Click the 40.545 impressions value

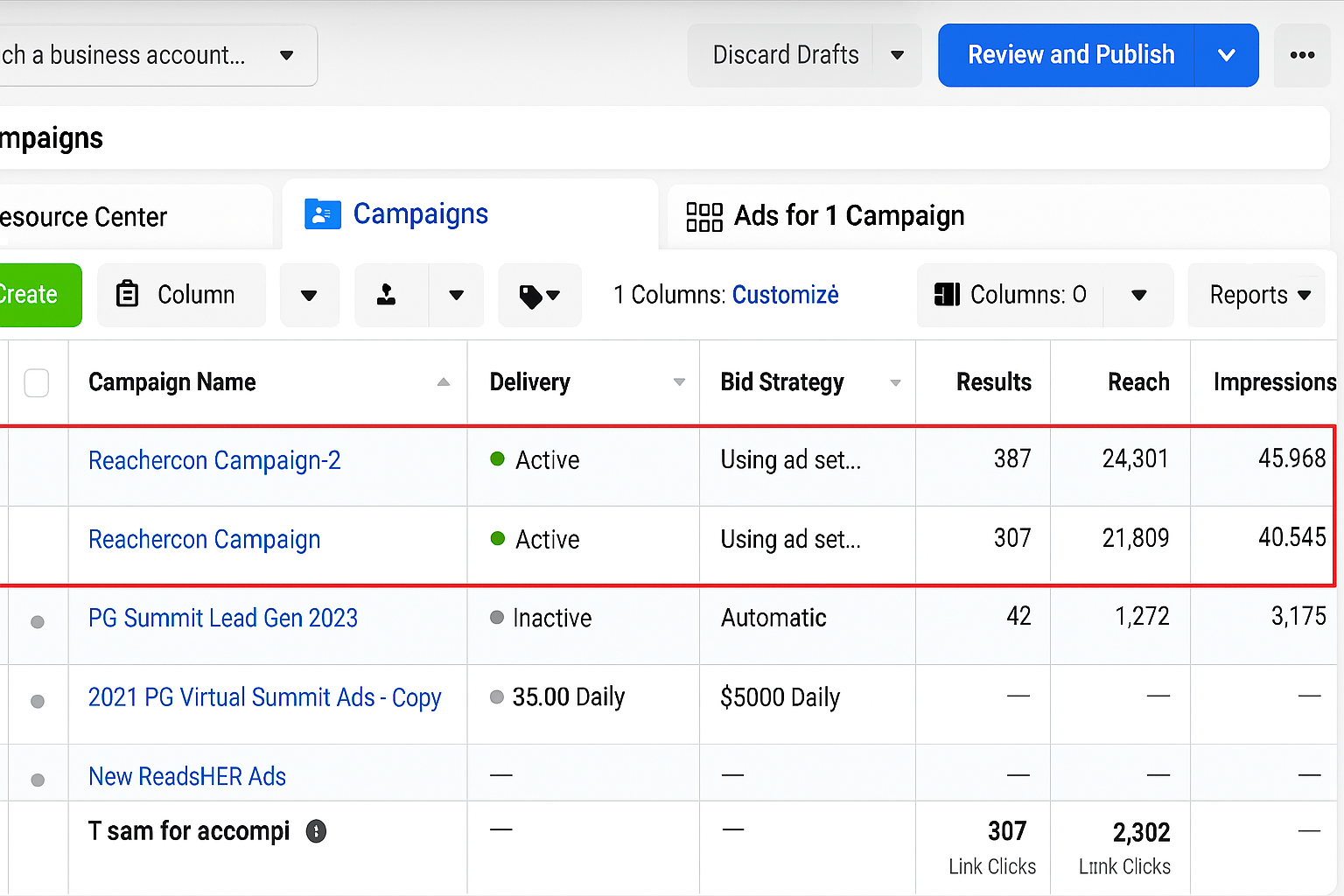point(1292,537)
